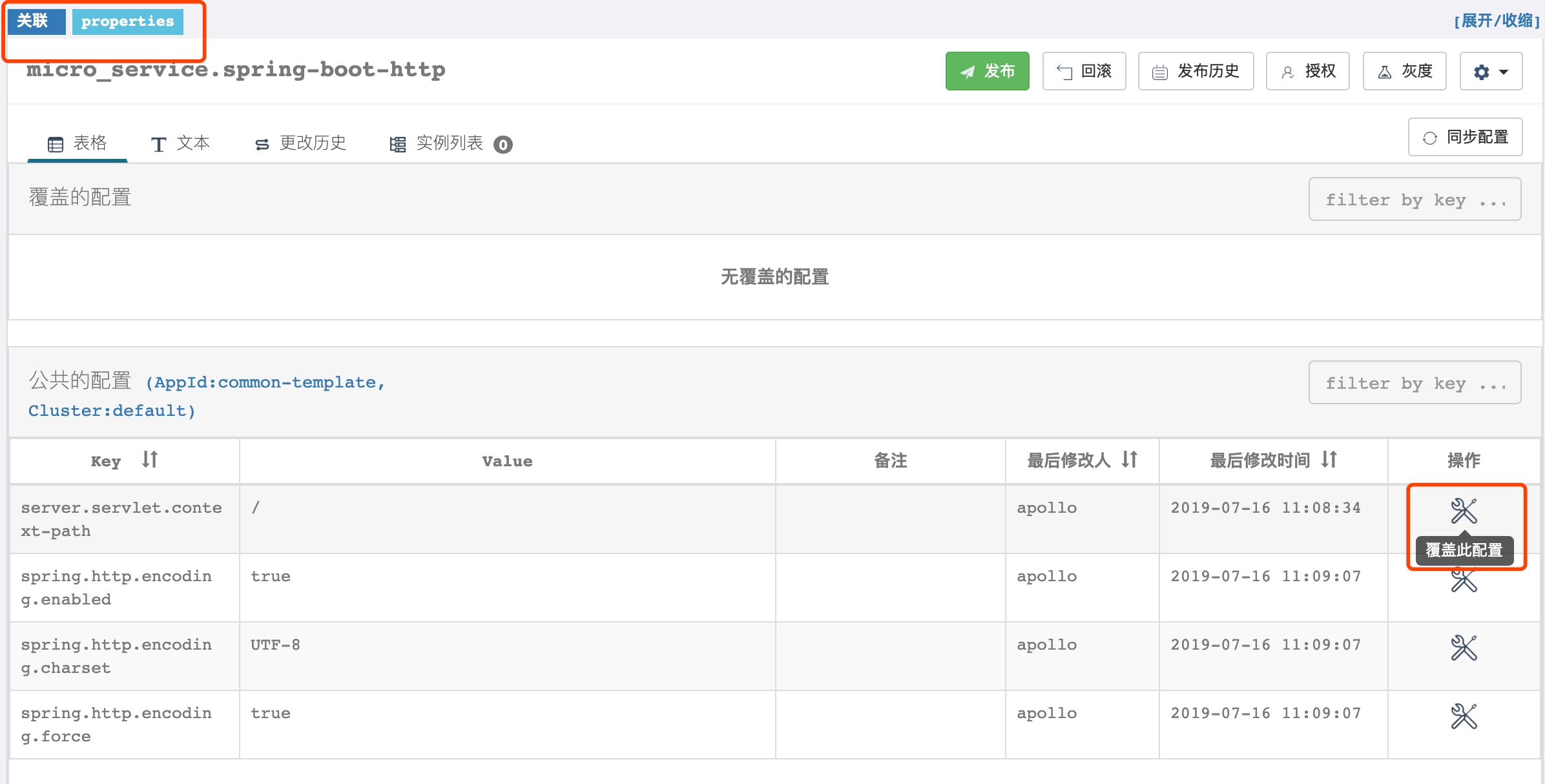Sort table by Key column arrow
This screenshot has width=1545, height=784.
pyautogui.click(x=150, y=459)
